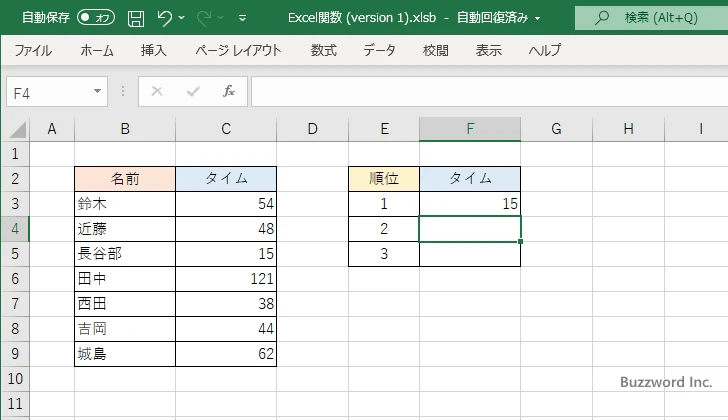Select the cell containing 田中
Image resolution: width=728 pixels, height=420 pixels.
125,279
